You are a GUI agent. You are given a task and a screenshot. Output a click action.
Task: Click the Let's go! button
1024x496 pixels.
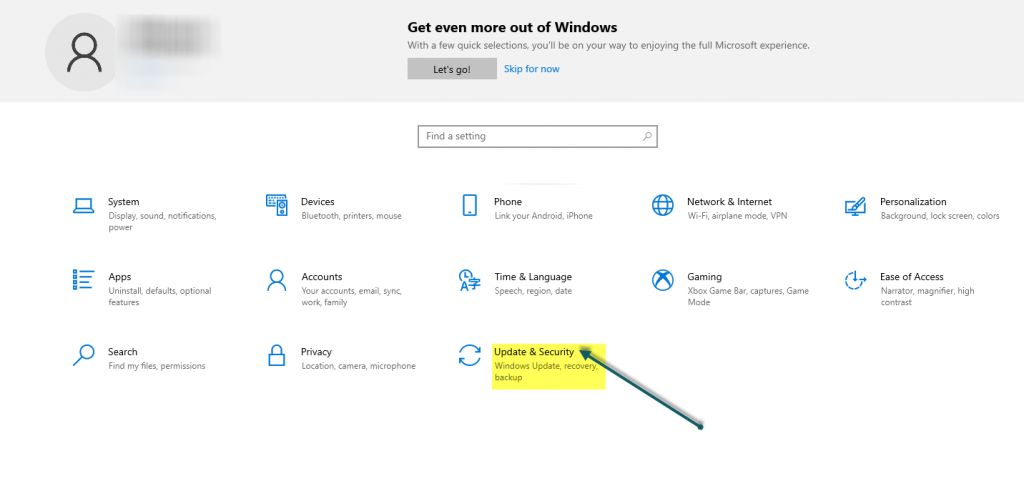coord(452,69)
